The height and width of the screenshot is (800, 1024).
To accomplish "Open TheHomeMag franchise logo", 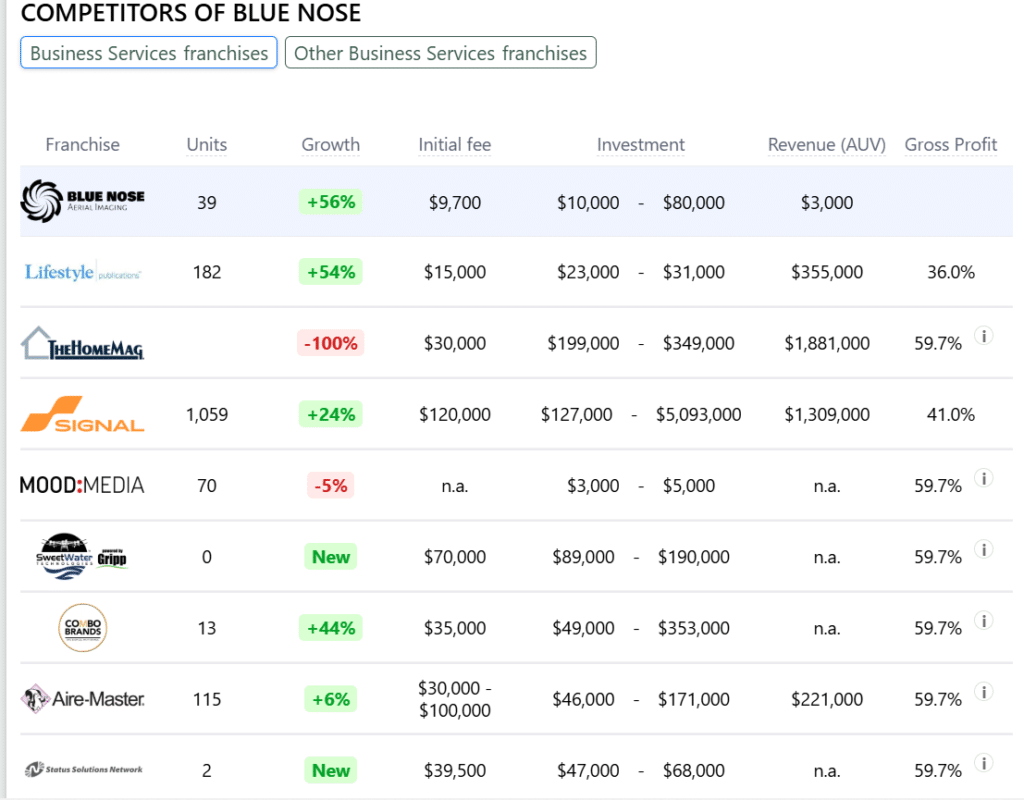I will (x=83, y=343).
